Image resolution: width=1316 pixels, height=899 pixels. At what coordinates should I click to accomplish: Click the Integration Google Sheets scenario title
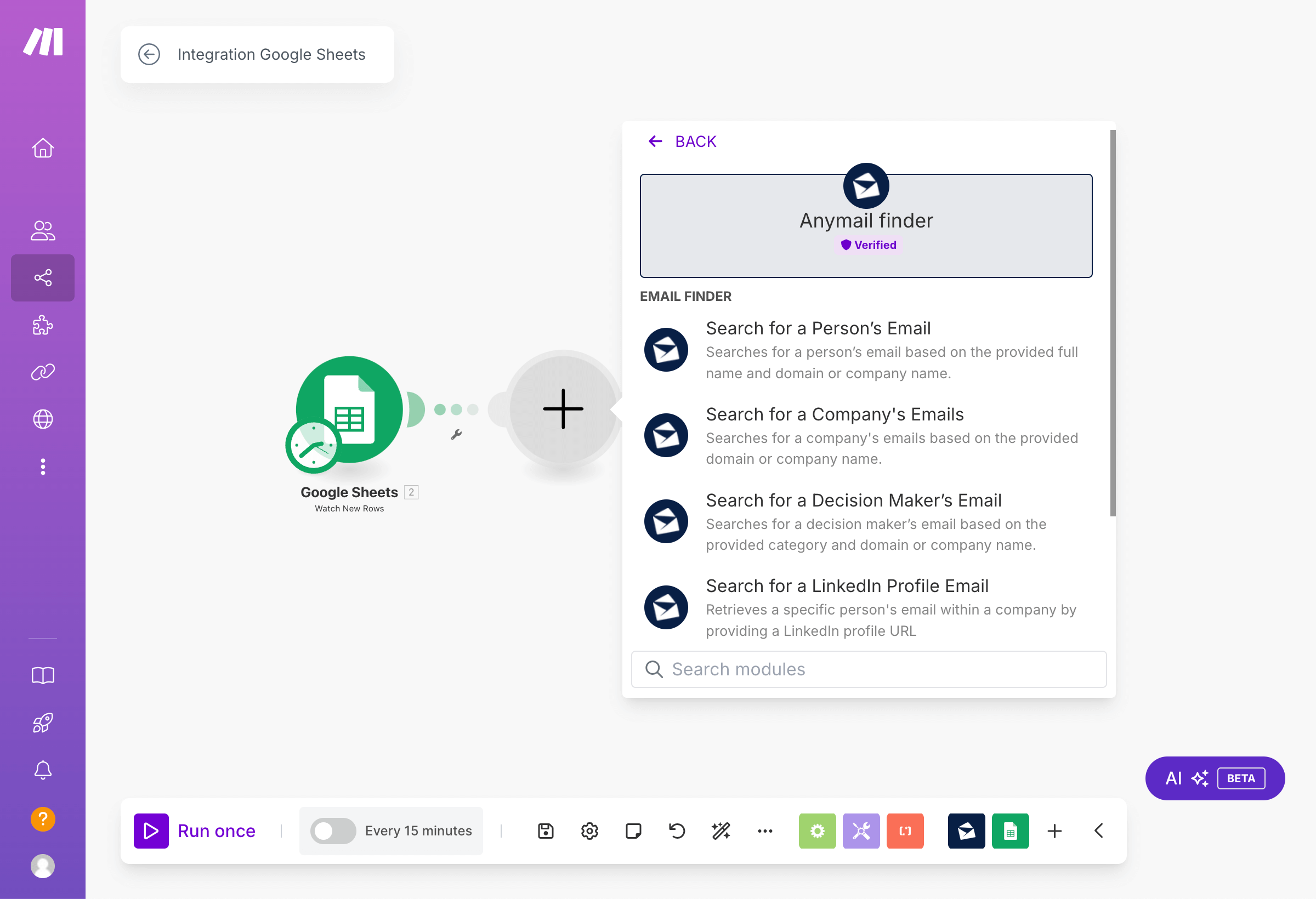pos(271,54)
